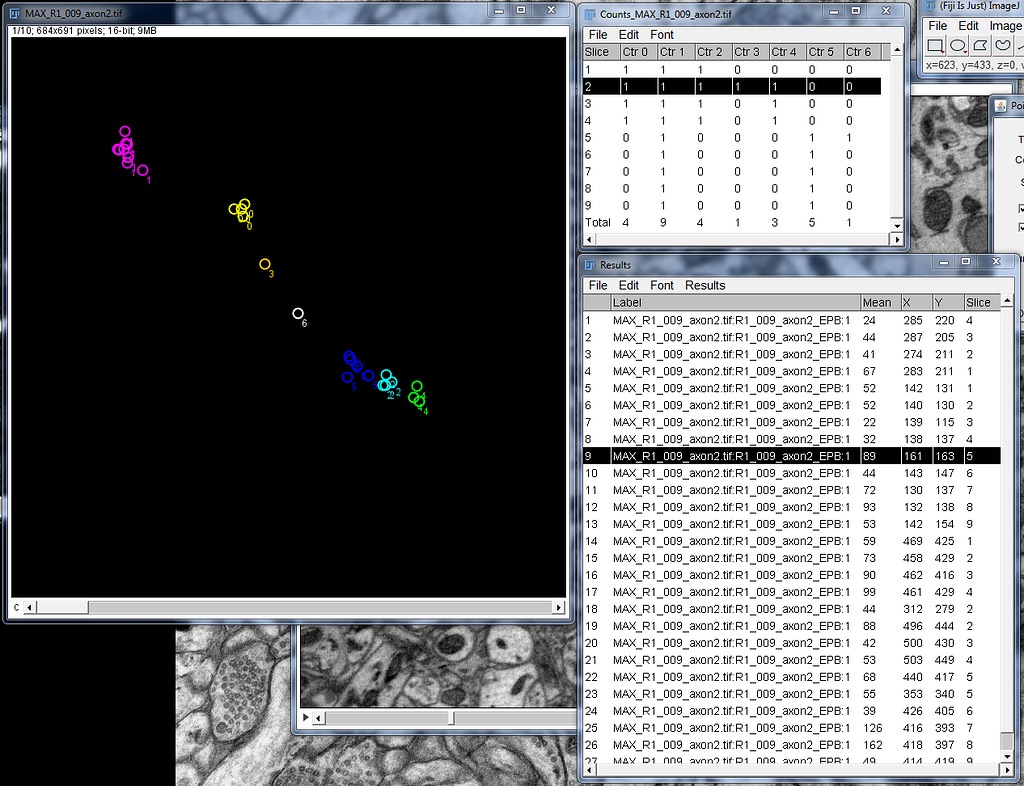Open the Results menu in the Results window
Image resolution: width=1024 pixels, height=786 pixels.
pos(704,285)
